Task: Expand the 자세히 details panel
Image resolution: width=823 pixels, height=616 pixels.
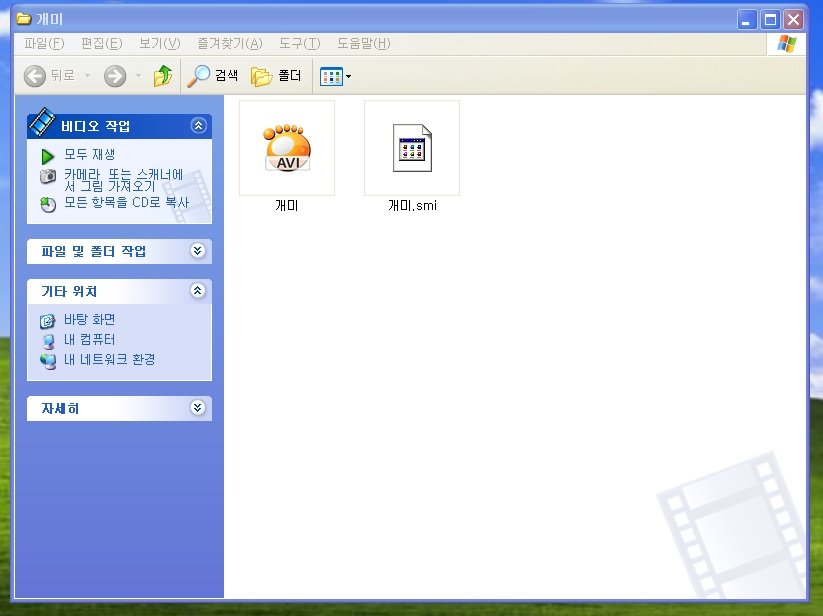Action: tap(197, 408)
